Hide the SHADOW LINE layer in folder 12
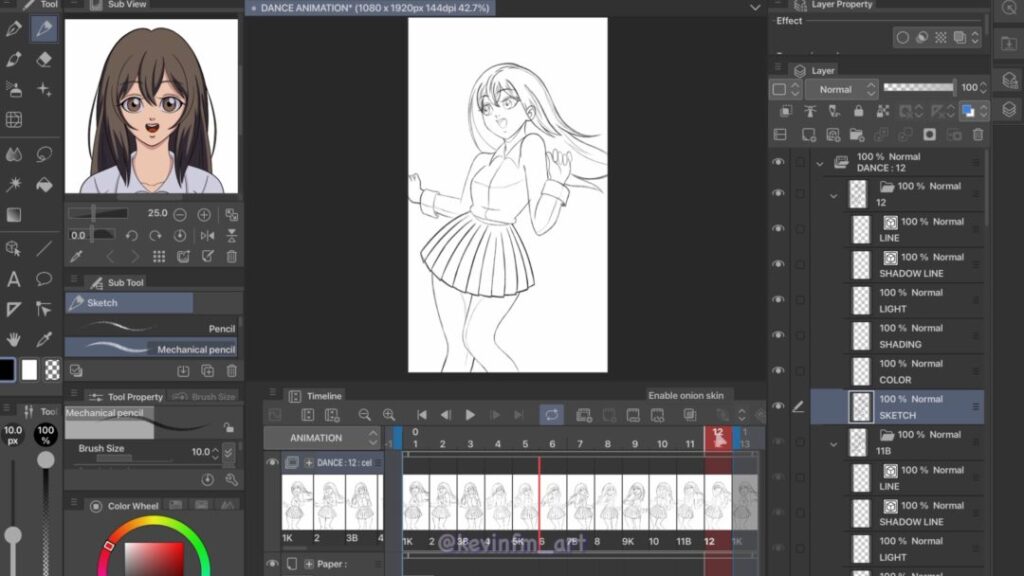Screen dimensions: 1024x576 pos(778,264)
